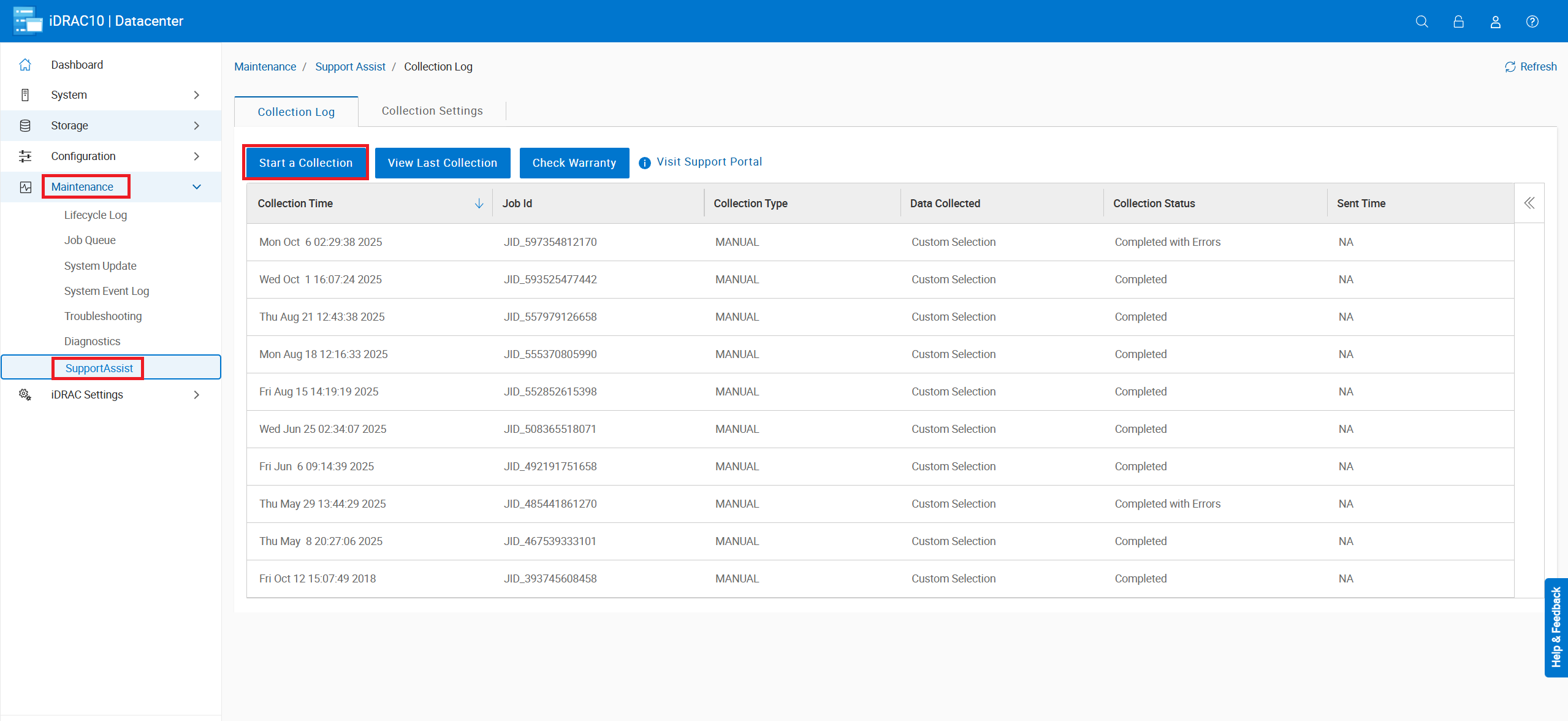Open the SupportAssist menu item
Screen dimensions: 1568x721
[x=99, y=368]
